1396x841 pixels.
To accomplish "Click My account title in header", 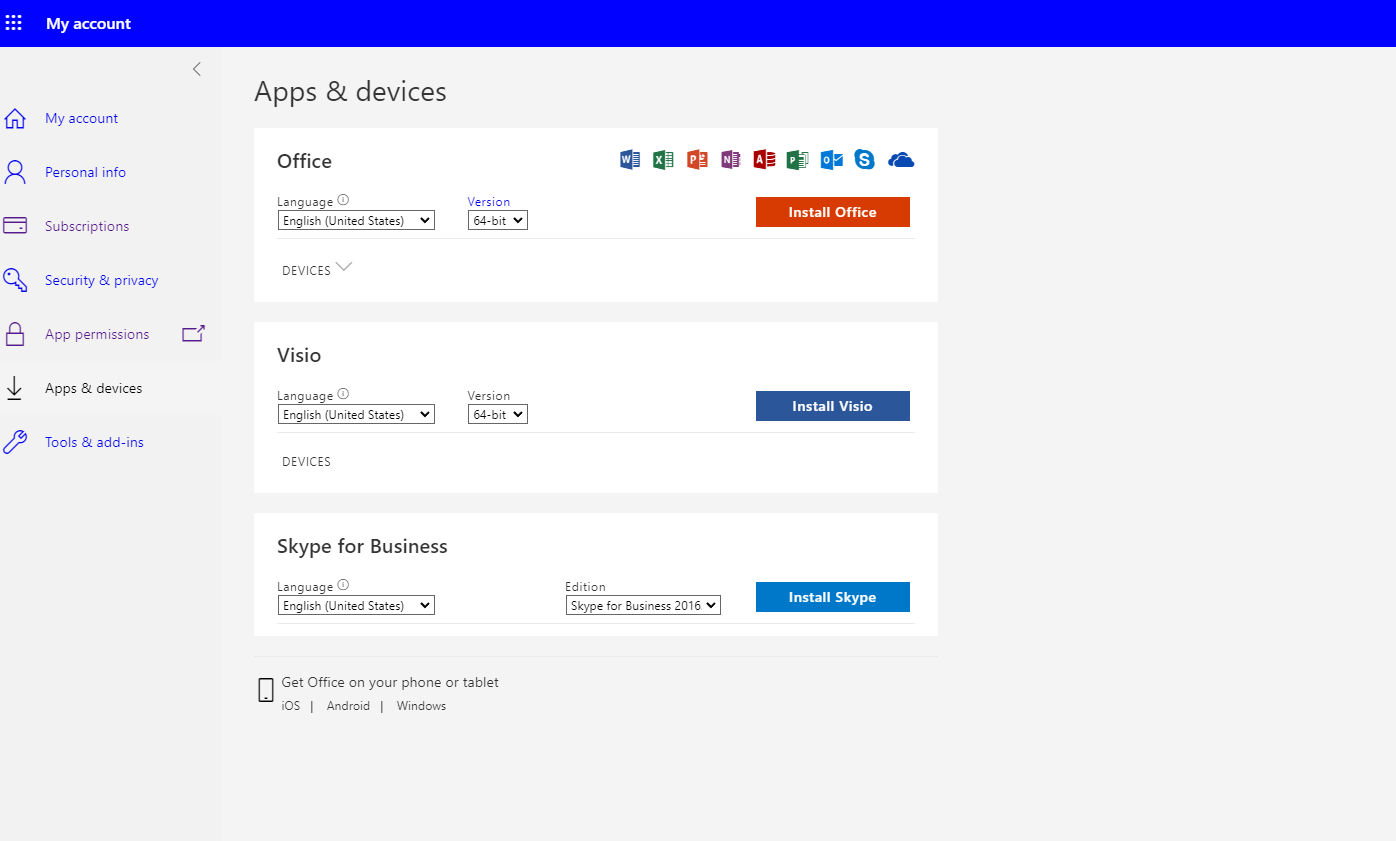I will pyautogui.click(x=88, y=24).
